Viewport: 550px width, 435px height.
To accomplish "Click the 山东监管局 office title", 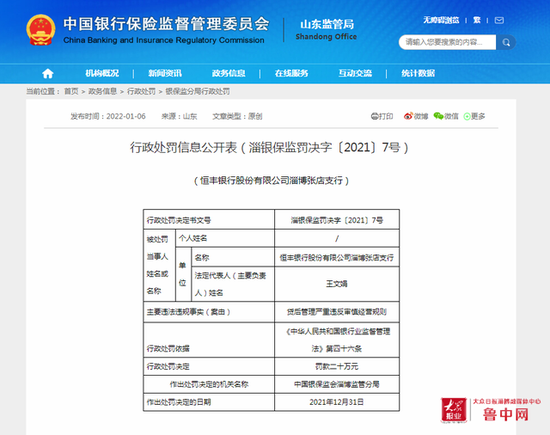I will (327, 25).
